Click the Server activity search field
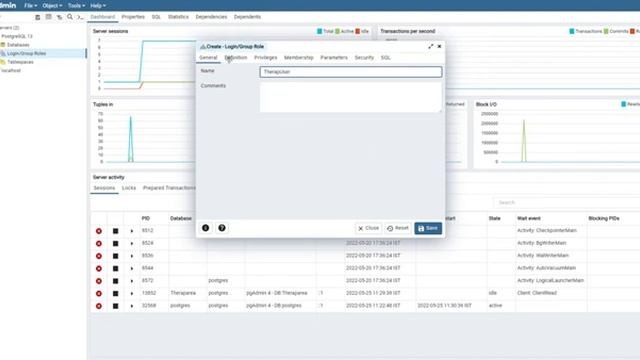The image size is (640, 360). [567, 202]
